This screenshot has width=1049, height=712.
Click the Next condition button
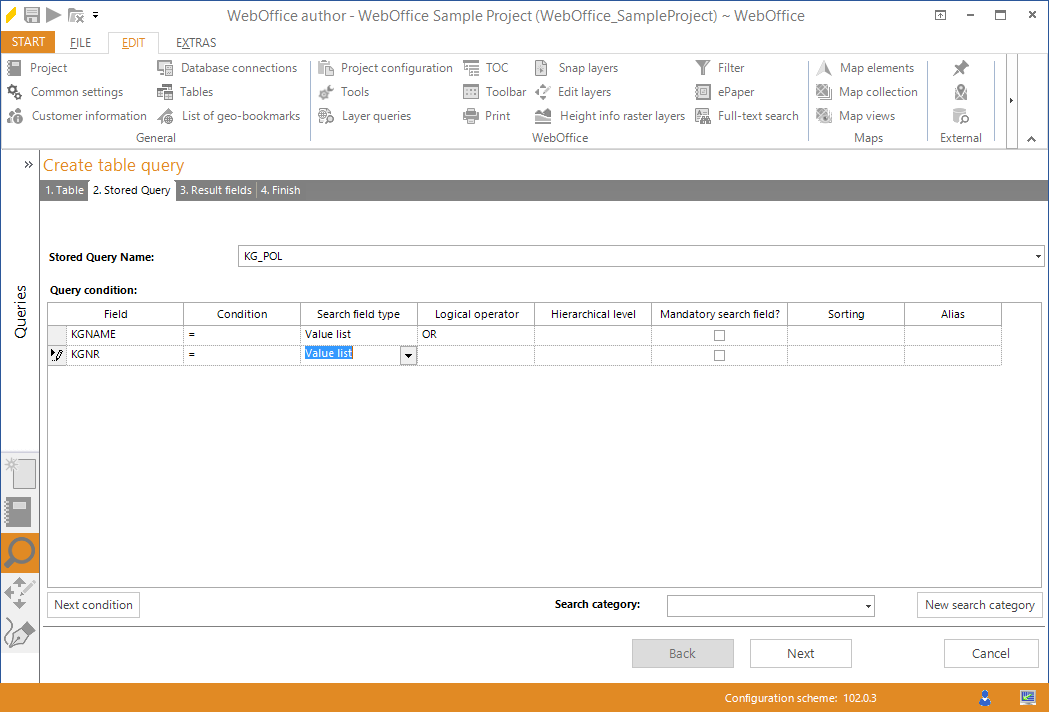pos(92,605)
